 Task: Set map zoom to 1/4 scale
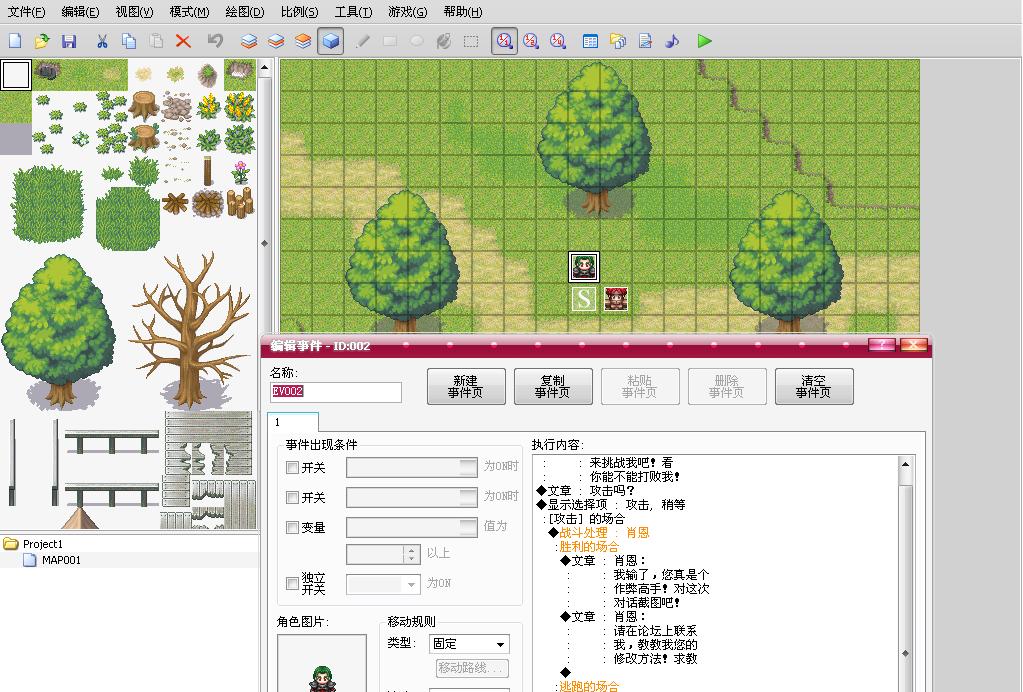coord(558,41)
